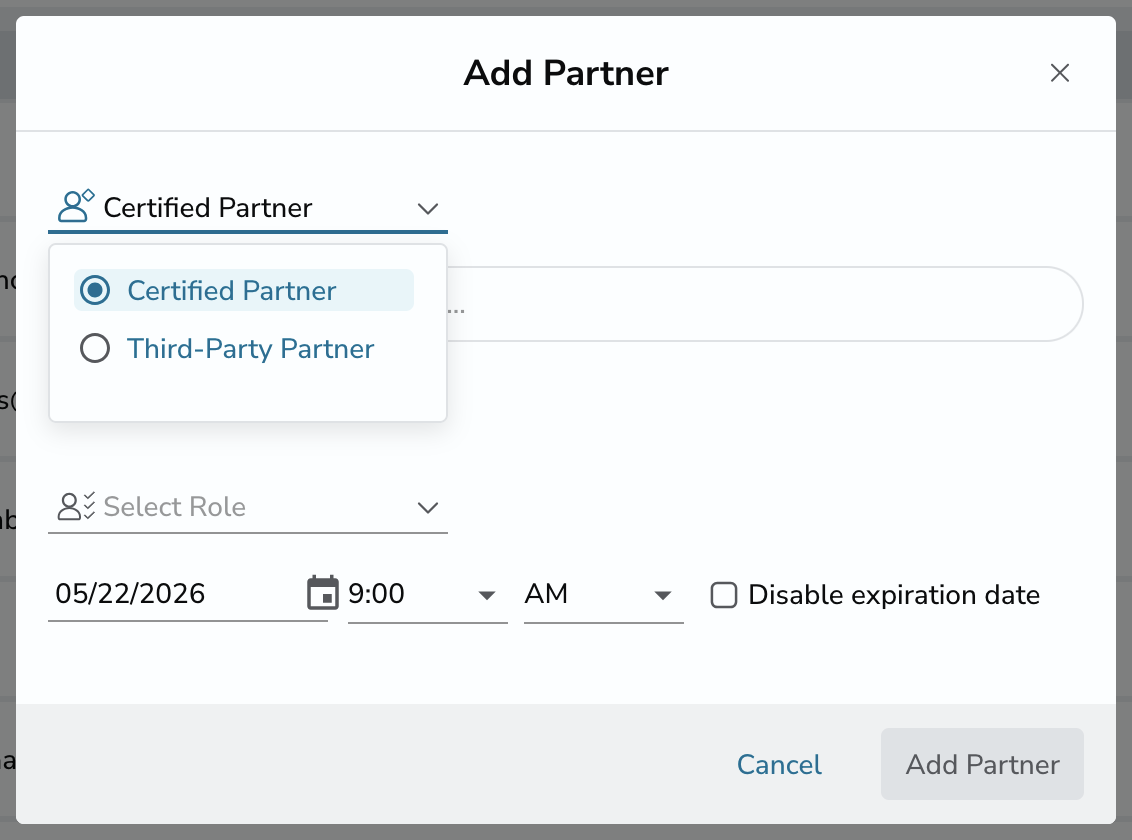Click the Select Role person-checklist icon

point(76,507)
